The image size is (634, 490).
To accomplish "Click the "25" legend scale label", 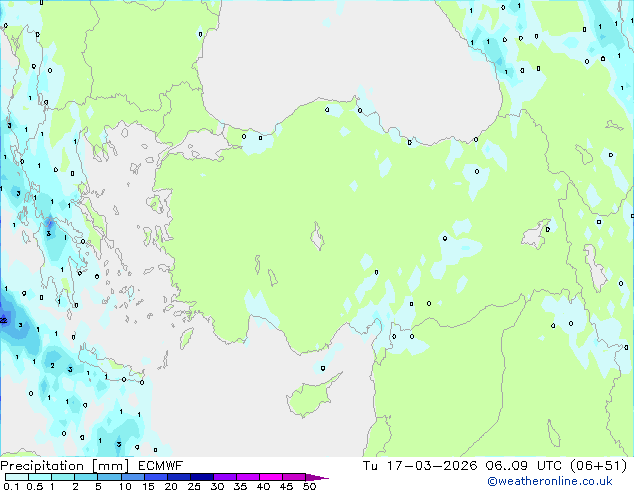I will (x=194, y=486).
